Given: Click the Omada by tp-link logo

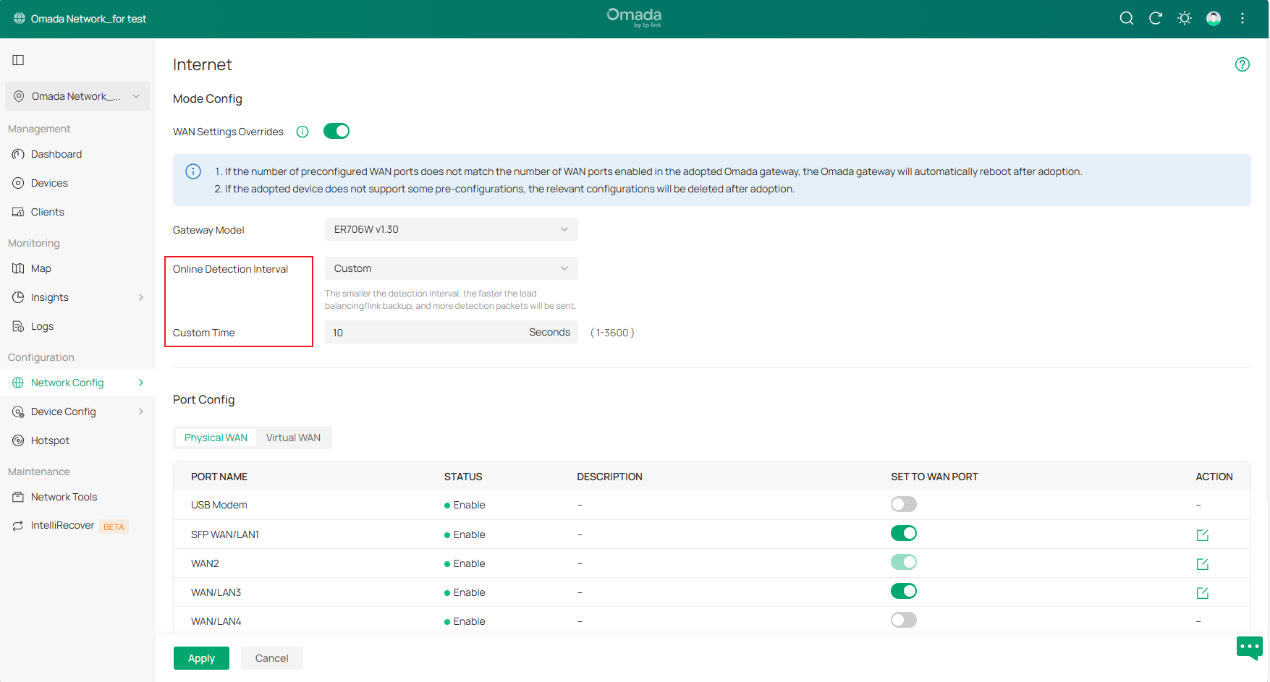Looking at the screenshot, I should point(634,18).
